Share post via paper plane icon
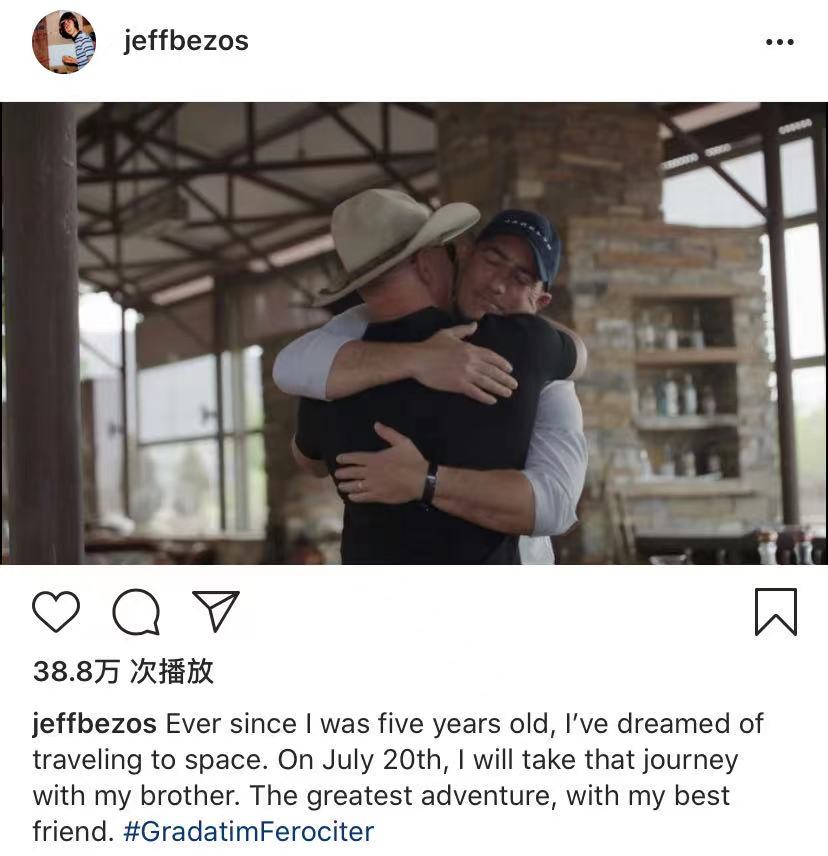 (x=216, y=610)
